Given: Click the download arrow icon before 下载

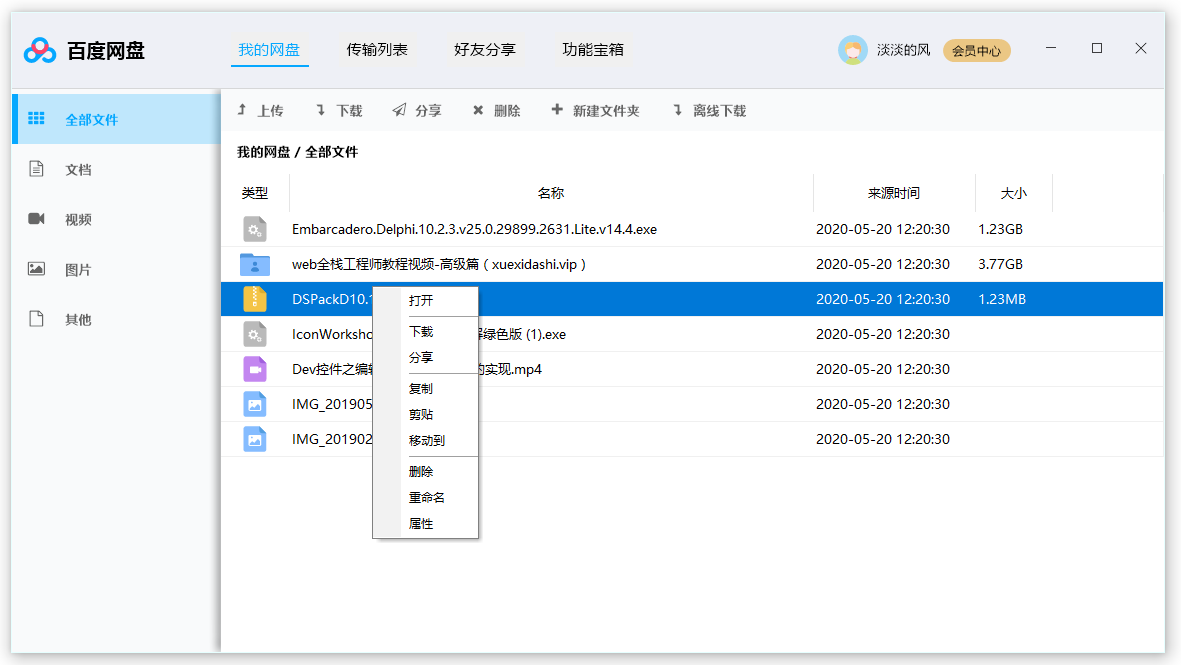Looking at the screenshot, I should (x=321, y=110).
